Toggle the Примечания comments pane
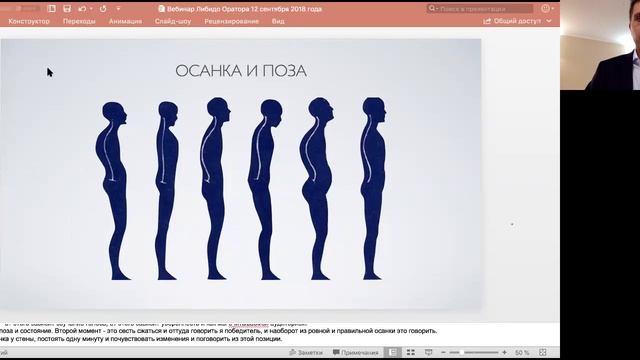Viewport: 640px width, 360px height. 356,352
